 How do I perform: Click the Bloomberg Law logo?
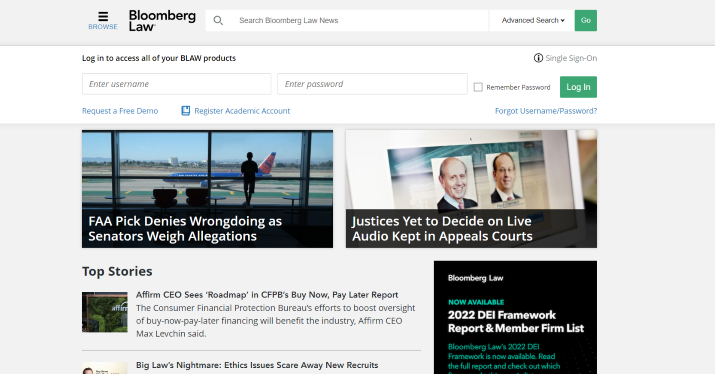(x=162, y=21)
